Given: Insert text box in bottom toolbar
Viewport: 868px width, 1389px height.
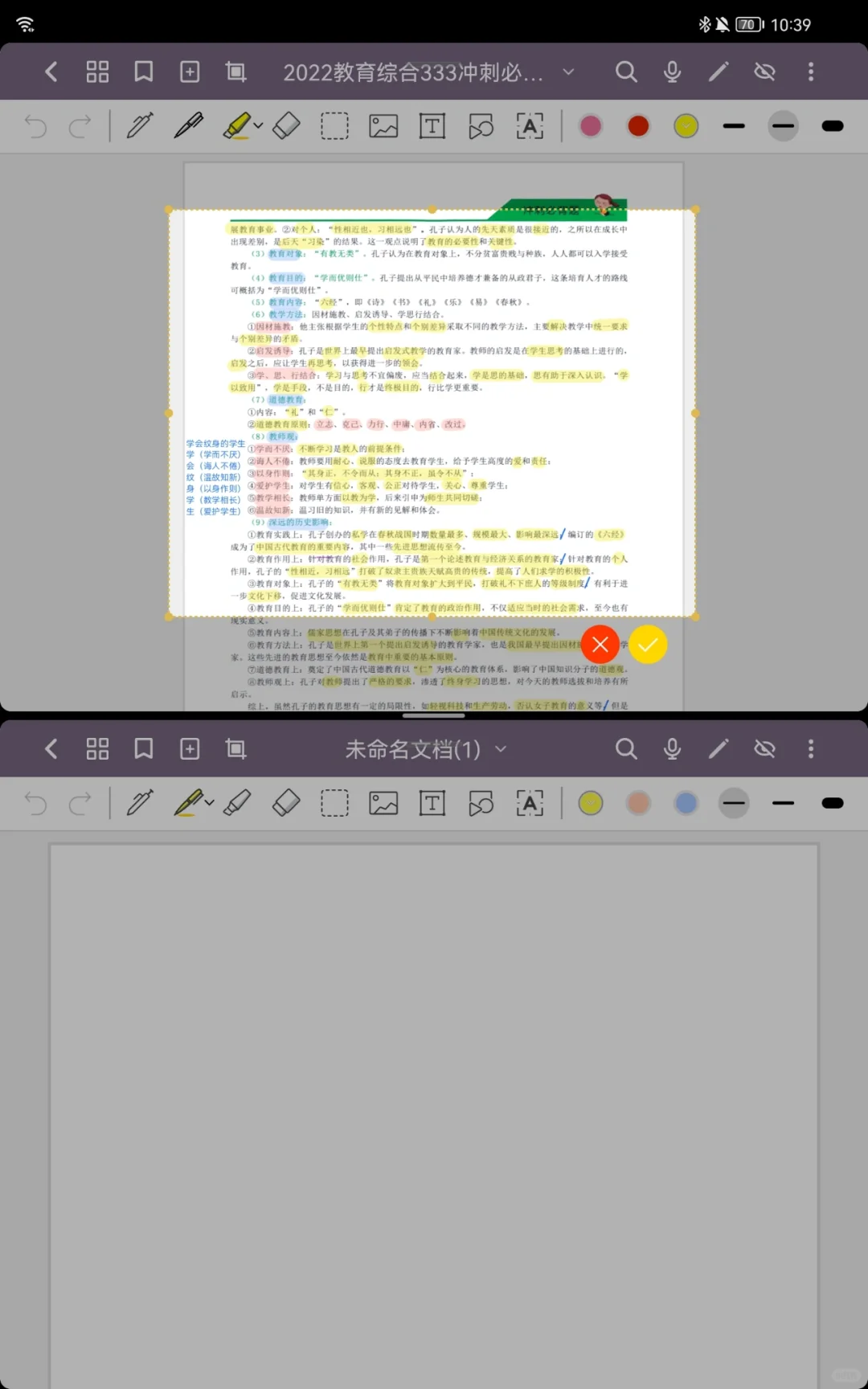Looking at the screenshot, I should click(x=432, y=803).
